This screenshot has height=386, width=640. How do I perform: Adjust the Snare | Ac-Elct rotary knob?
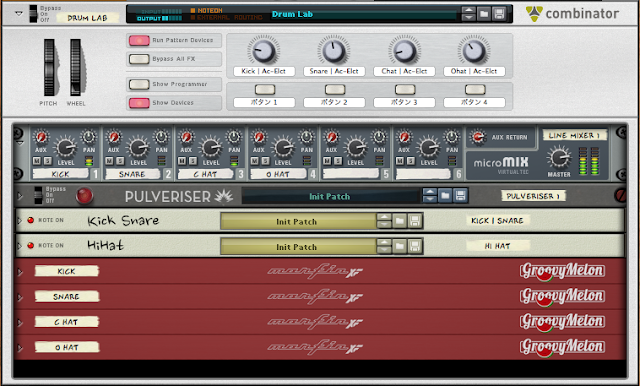point(334,51)
